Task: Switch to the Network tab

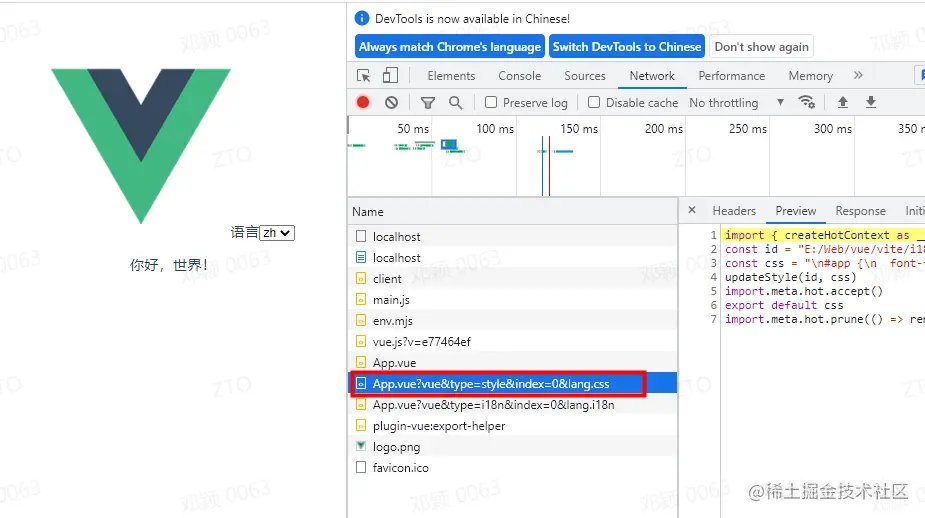Action: (652, 76)
